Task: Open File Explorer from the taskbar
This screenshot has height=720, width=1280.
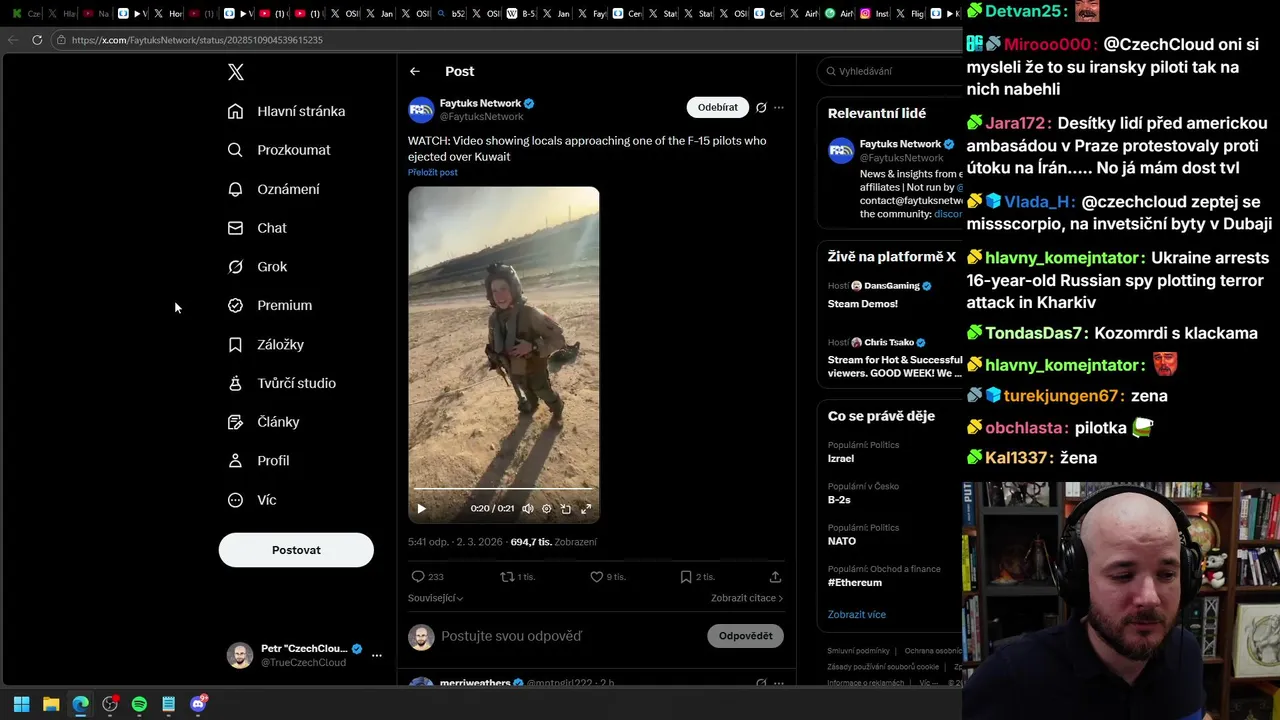Action: pyautogui.click(x=51, y=704)
